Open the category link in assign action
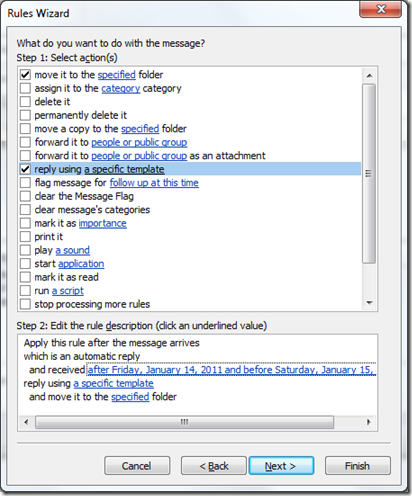Image resolution: width=412 pixels, height=496 pixels. tap(121, 88)
